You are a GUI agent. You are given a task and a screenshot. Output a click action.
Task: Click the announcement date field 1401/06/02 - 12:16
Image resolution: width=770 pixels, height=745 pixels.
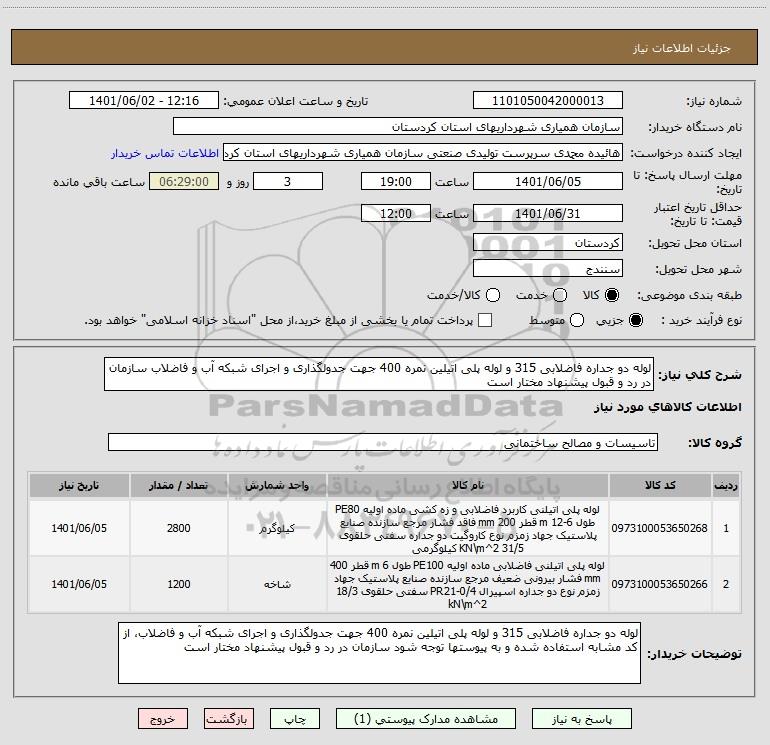144,101
